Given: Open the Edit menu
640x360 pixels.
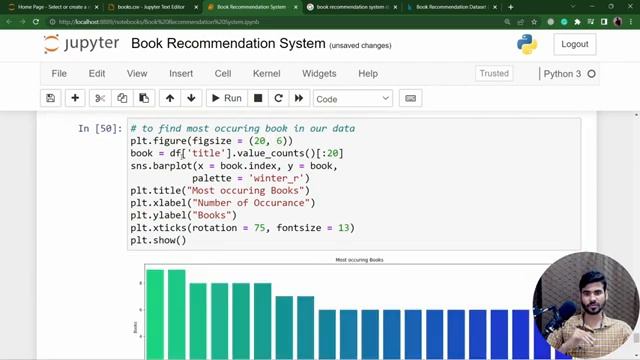Looking at the screenshot, I should [x=97, y=73].
